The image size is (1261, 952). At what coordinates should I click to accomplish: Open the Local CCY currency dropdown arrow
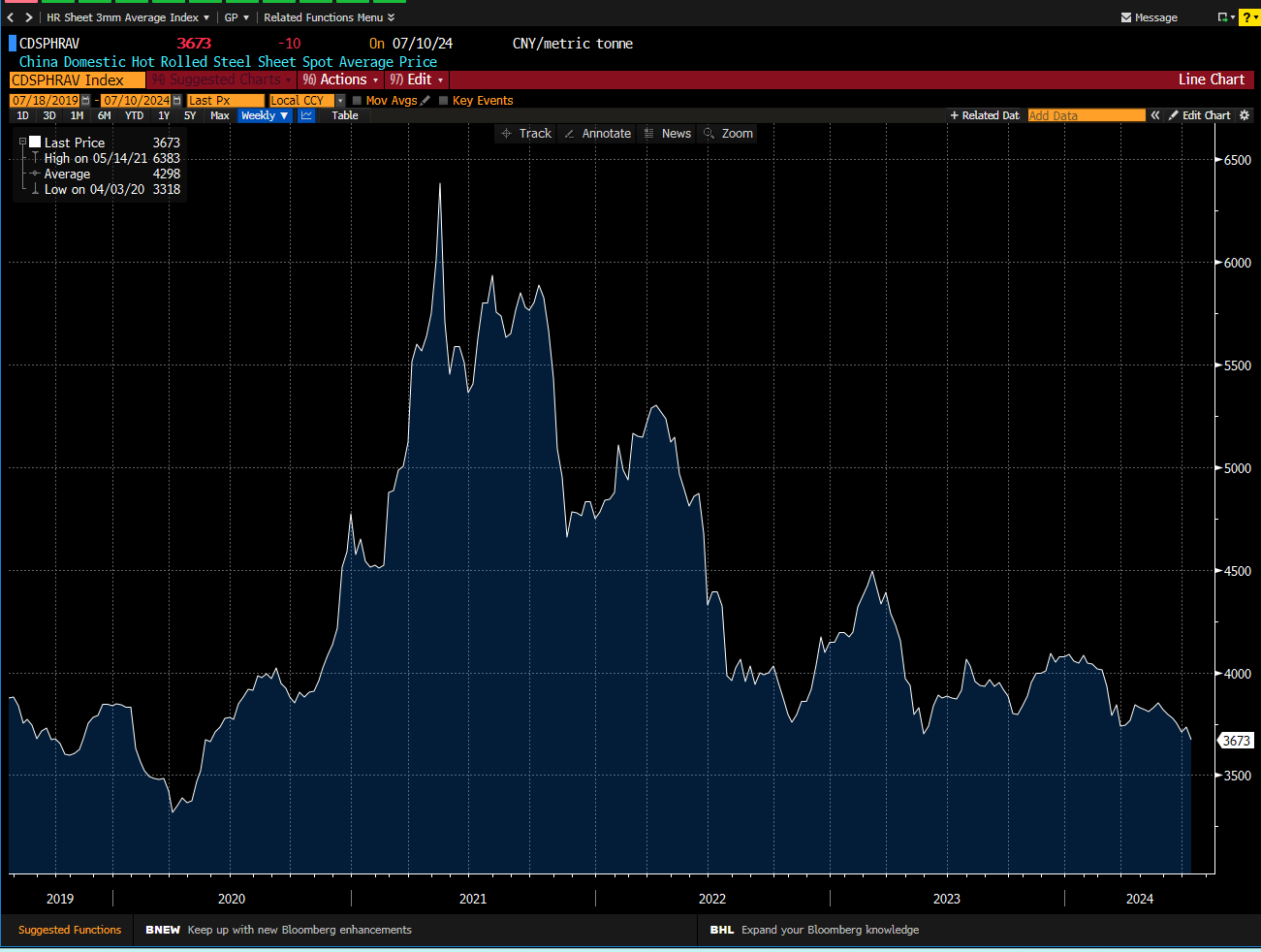click(x=340, y=101)
